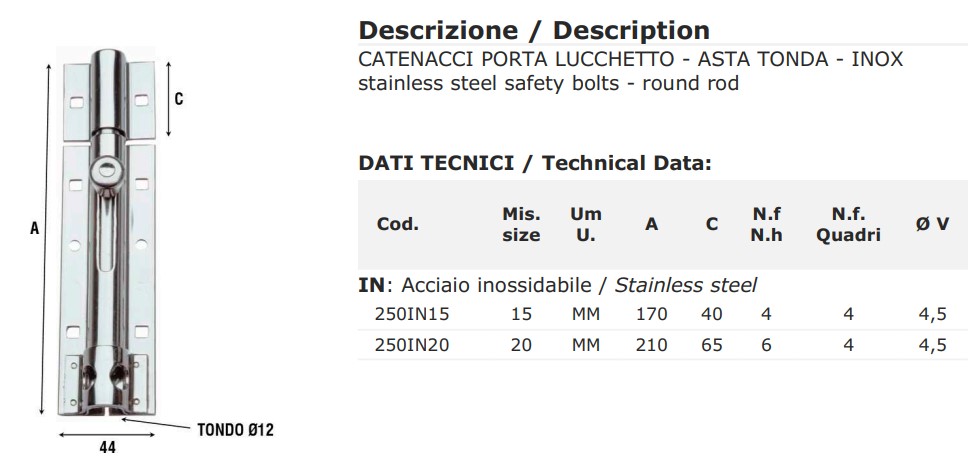Click the 44 width dimension label

pos(107,447)
